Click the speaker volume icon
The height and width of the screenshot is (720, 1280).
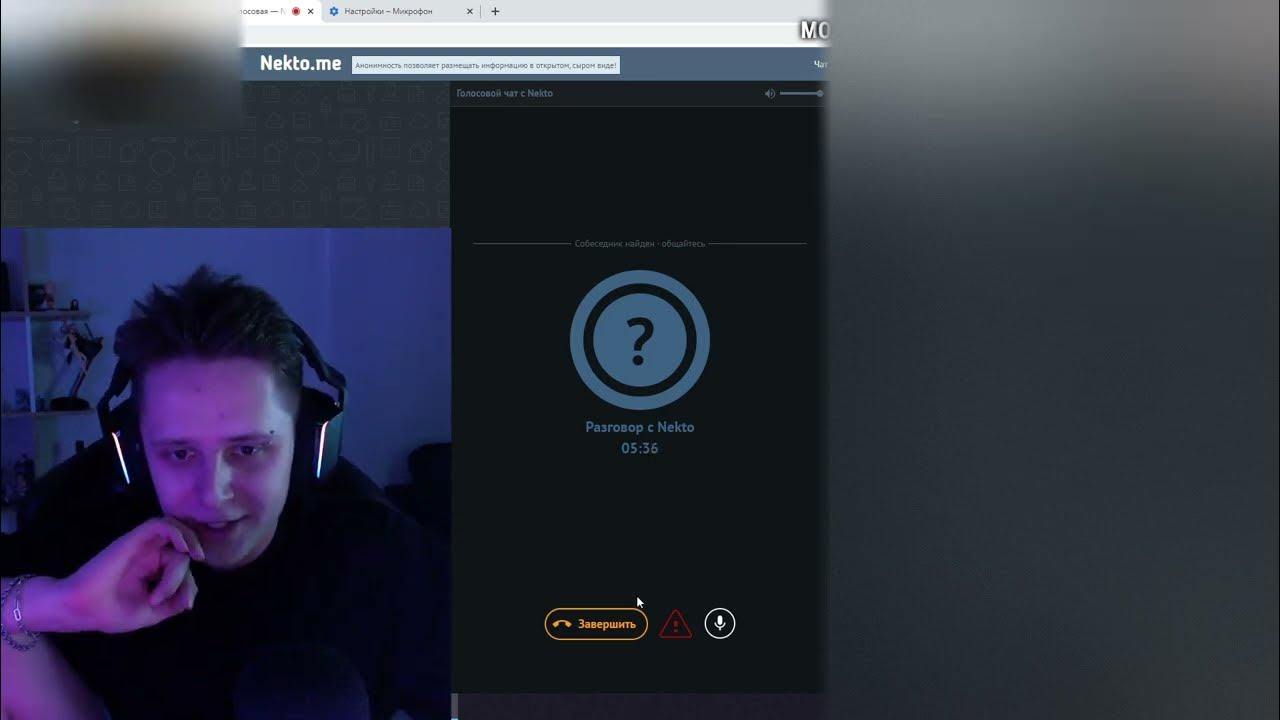click(770, 93)
